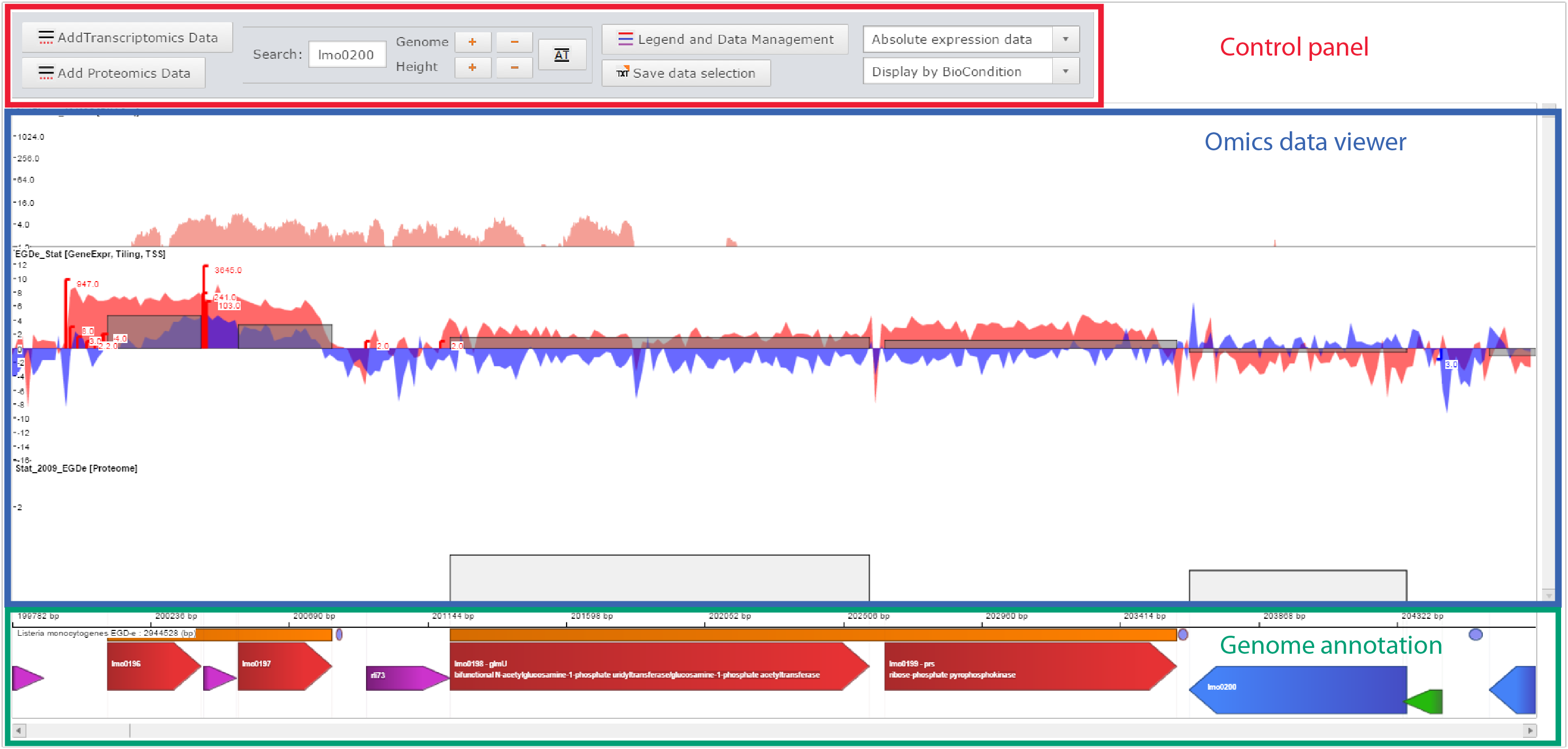Toggle the AT sequence display button
Screen dimensions: 1568x749
click(562, 55)
